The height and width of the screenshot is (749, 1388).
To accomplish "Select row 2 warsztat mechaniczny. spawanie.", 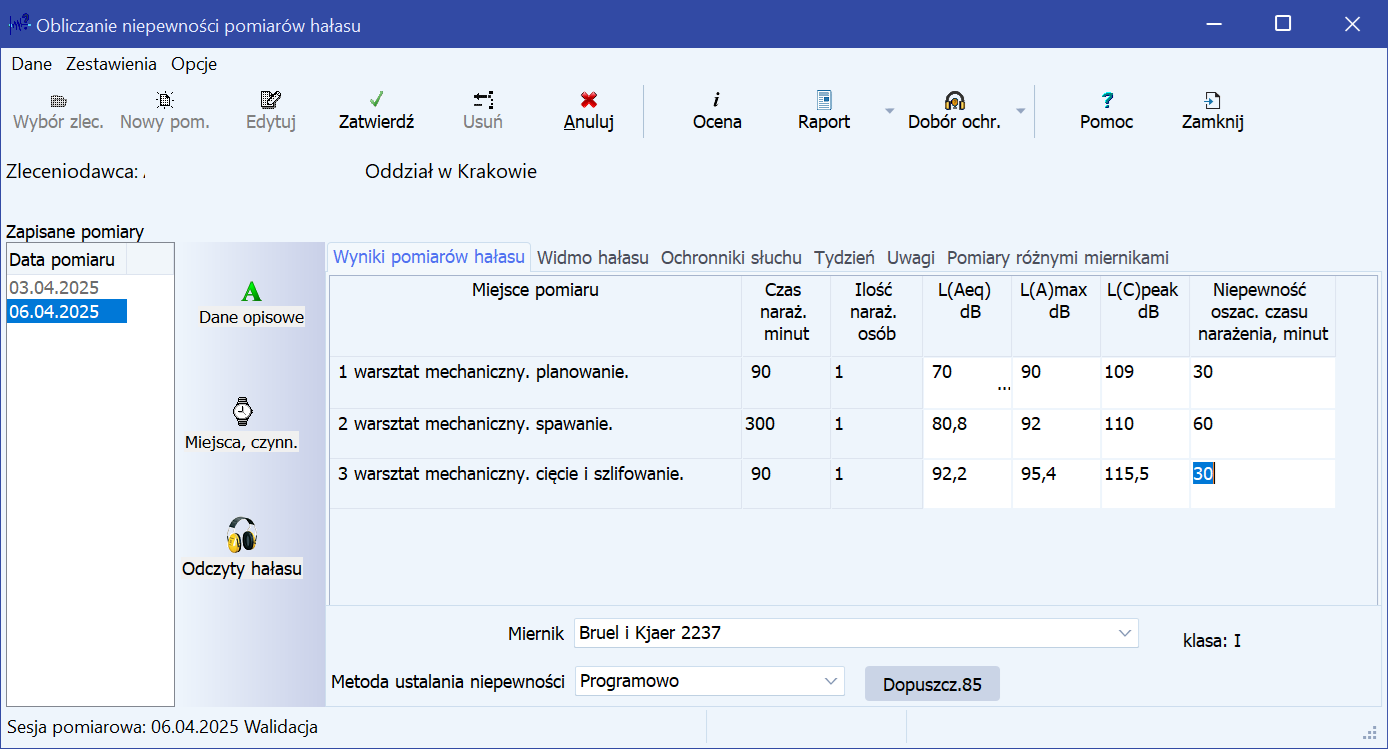I will click(x=535, y=433).
